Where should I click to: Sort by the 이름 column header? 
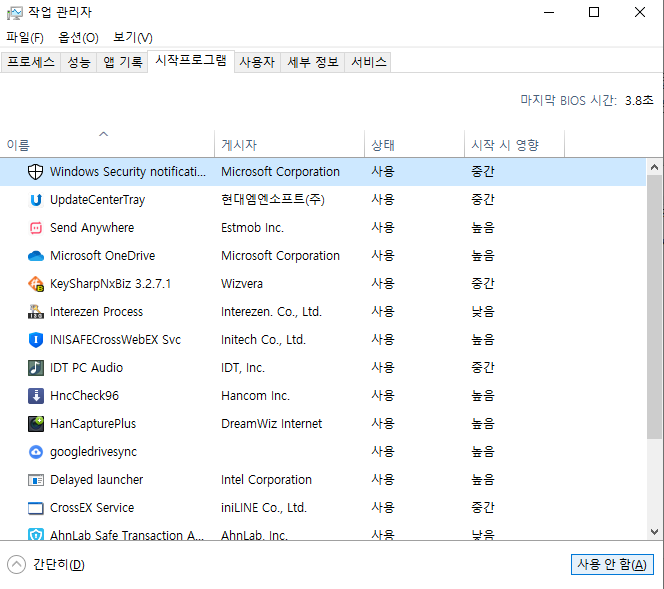point(108,144)
